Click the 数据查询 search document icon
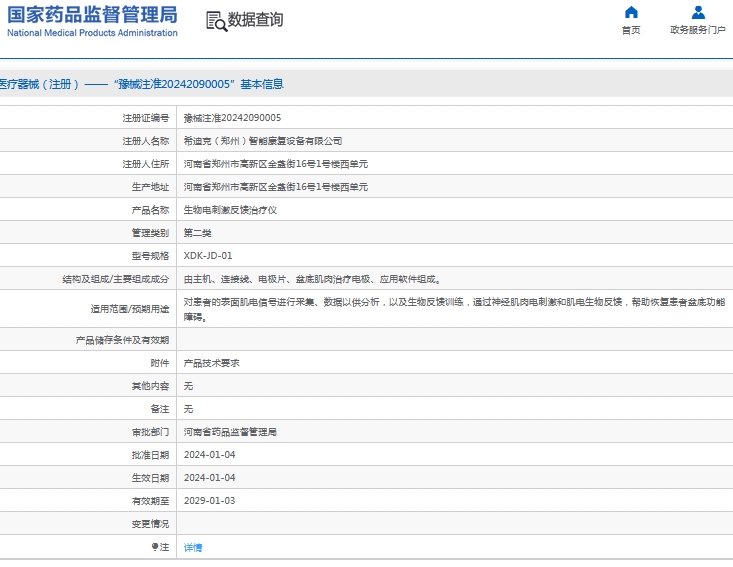This screenshot has height=567, width=733. 216,22
